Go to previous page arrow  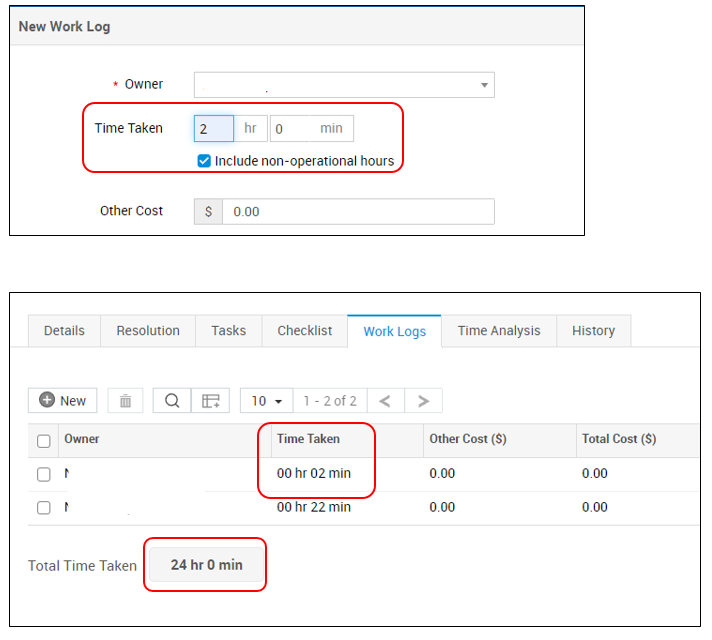386,401
